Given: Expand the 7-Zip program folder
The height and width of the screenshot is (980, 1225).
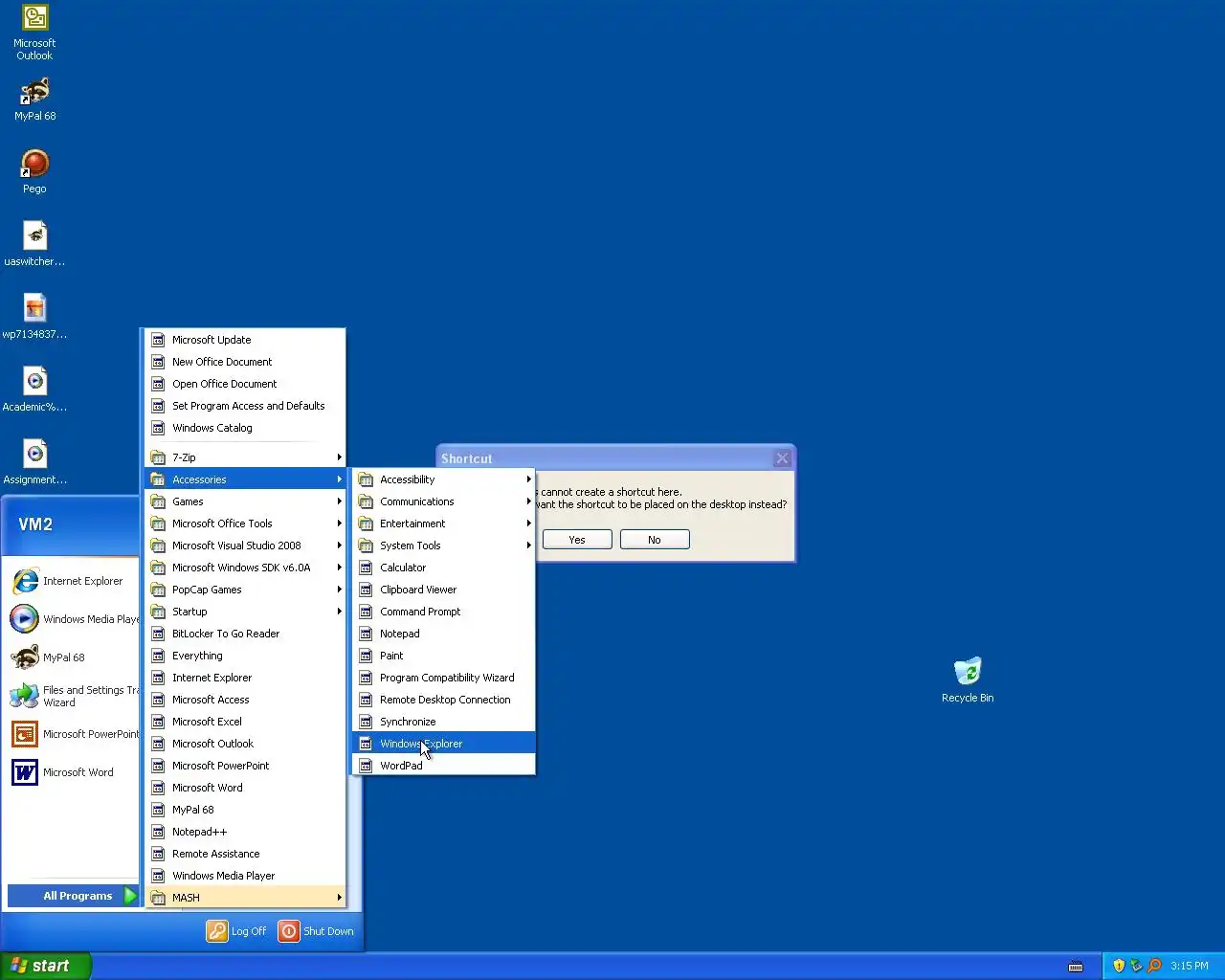Looking at the screenshot, I should (245, 457).
